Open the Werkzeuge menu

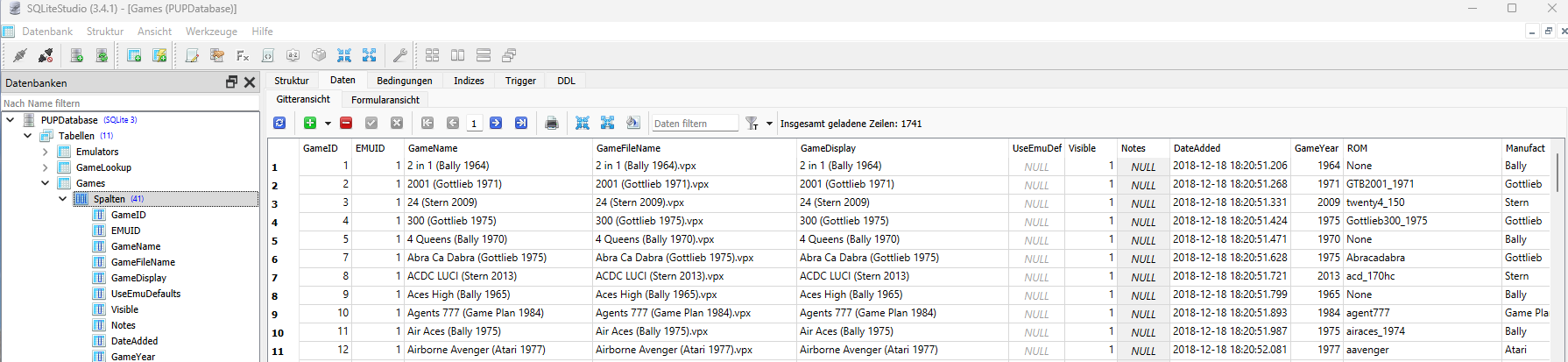pos(211,31)
